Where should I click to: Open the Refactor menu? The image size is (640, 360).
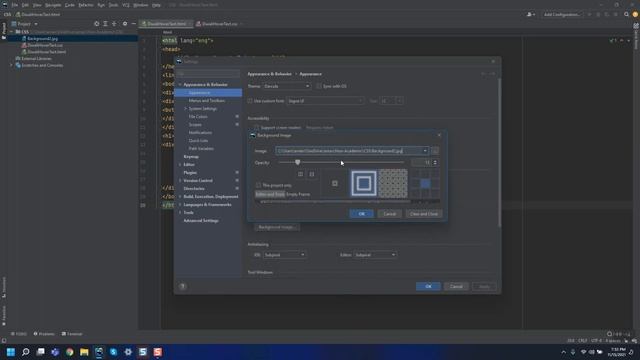coord(86,5)
